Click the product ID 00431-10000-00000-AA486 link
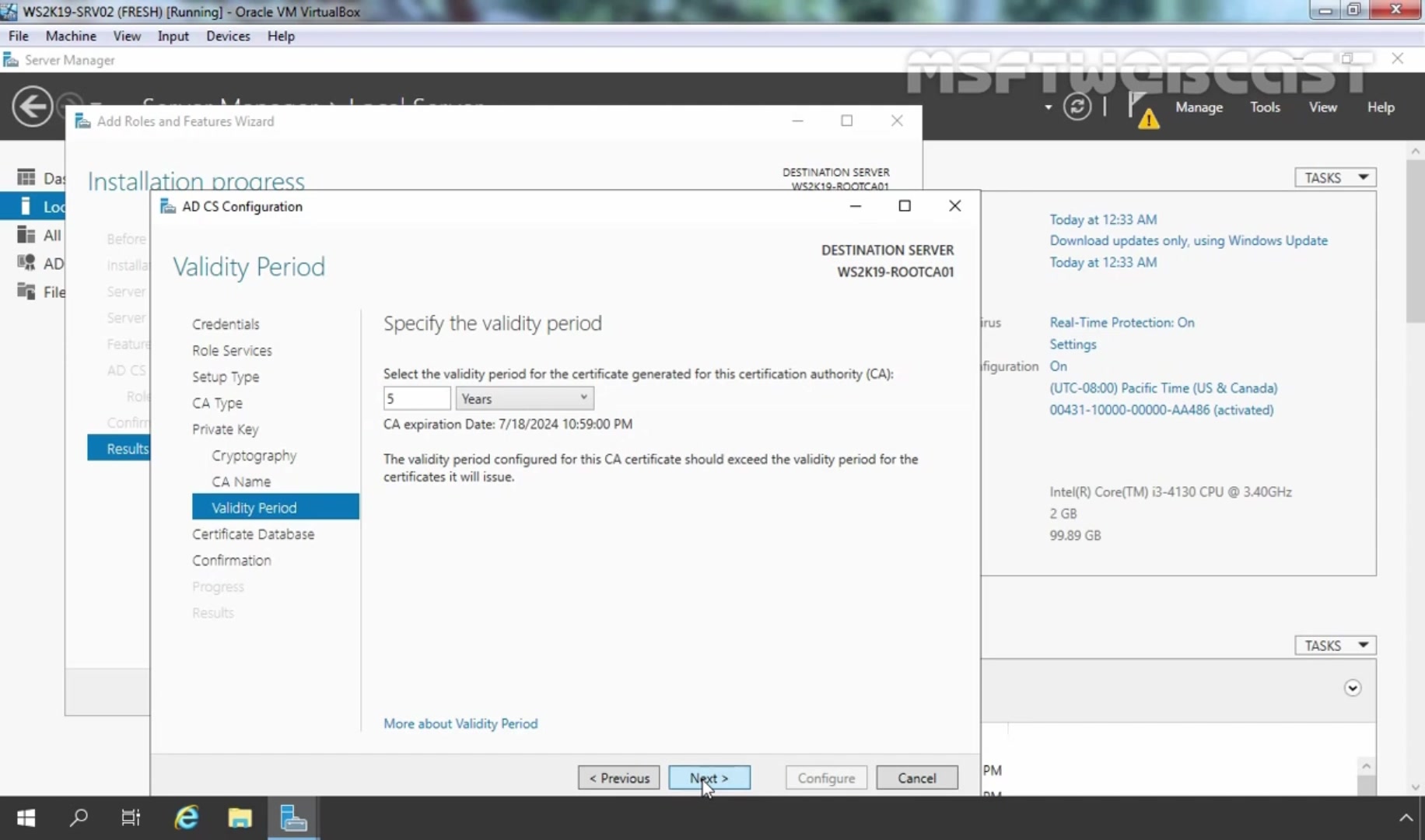Screen dimensions: 1425x840 coord(1161,409)
